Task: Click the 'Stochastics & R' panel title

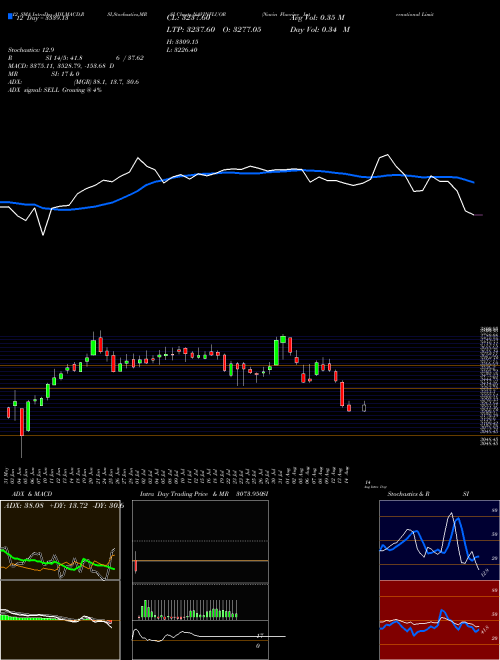Action: point(408,494)
